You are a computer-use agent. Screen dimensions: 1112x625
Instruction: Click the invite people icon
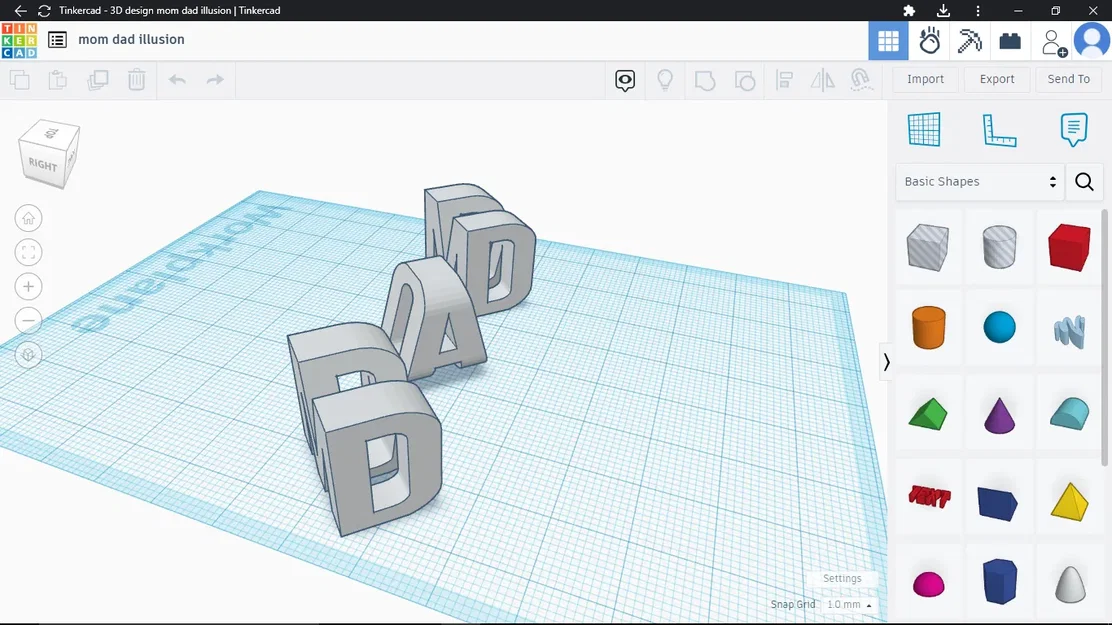pyautogui.click(x=1054, y=43)
